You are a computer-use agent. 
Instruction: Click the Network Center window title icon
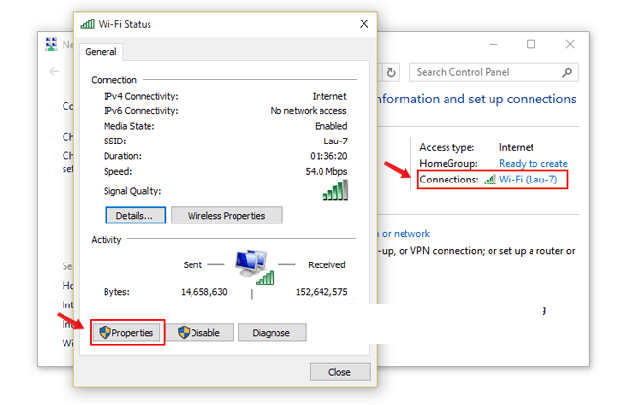point(51,44)
